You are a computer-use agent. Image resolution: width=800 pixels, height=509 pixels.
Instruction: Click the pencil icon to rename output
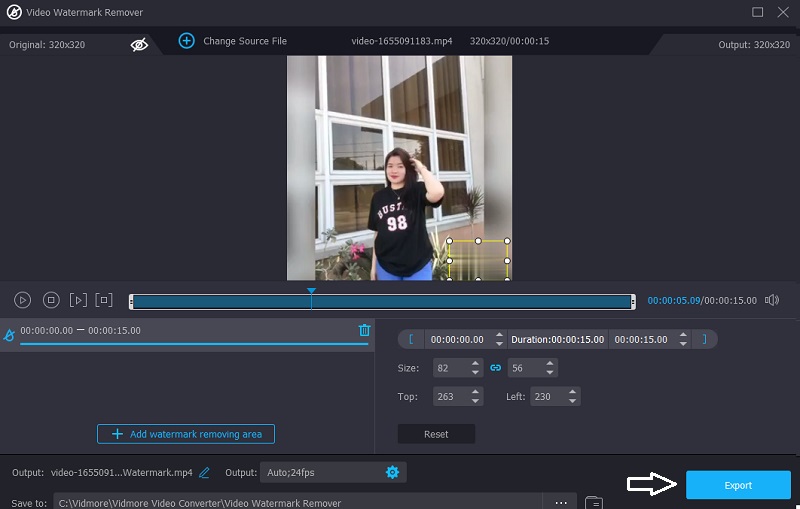[205, 472]
